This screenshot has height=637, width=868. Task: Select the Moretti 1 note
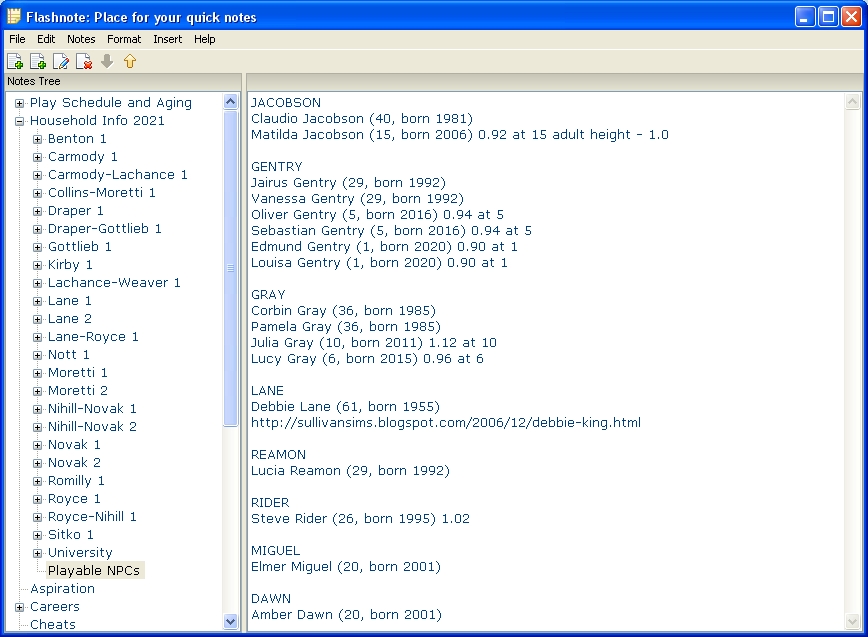[x=78, y=372]
